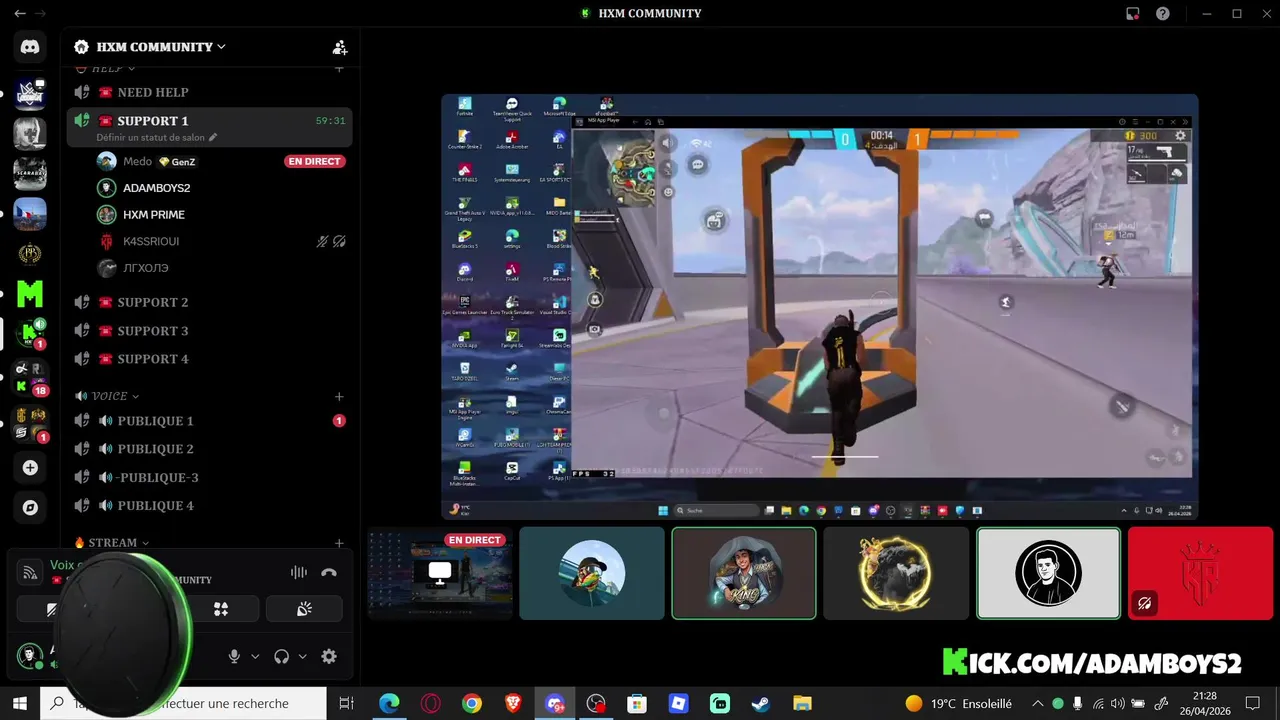Viewport: 1280px width, 720px height.
Task: Open Windows Start menu
Action: (x=19, y=704)
